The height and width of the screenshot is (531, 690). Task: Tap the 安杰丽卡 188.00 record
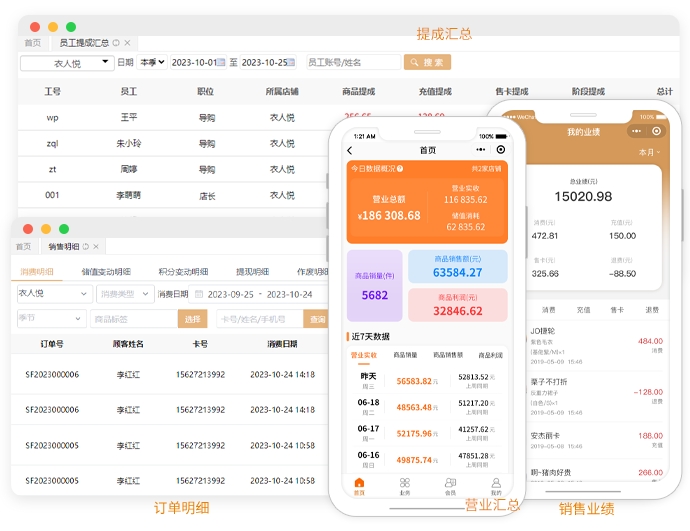click(596, 440)
